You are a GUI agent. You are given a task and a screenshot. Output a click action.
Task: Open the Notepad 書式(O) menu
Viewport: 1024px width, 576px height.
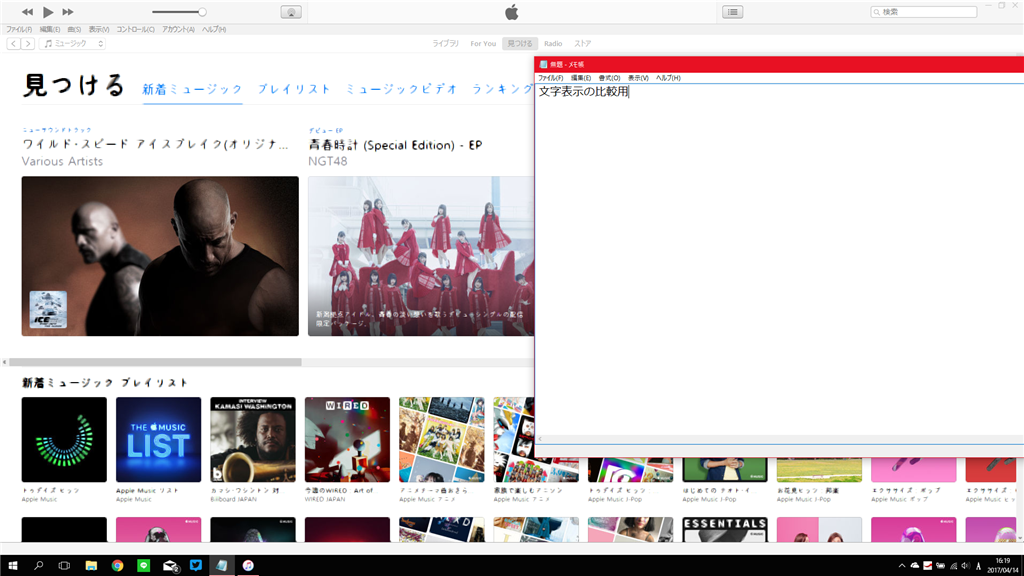609,78
